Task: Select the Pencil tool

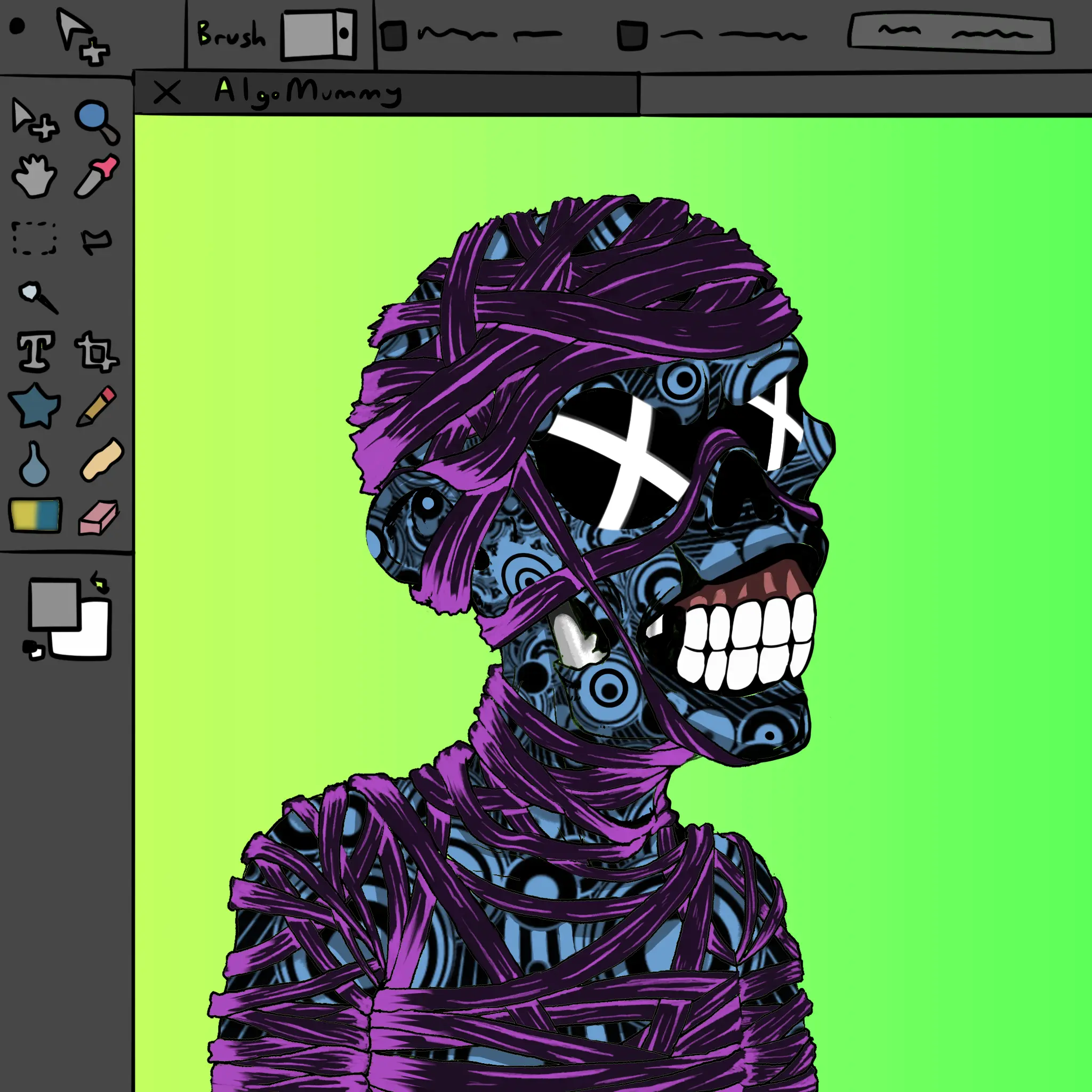Action: [97, 405]
